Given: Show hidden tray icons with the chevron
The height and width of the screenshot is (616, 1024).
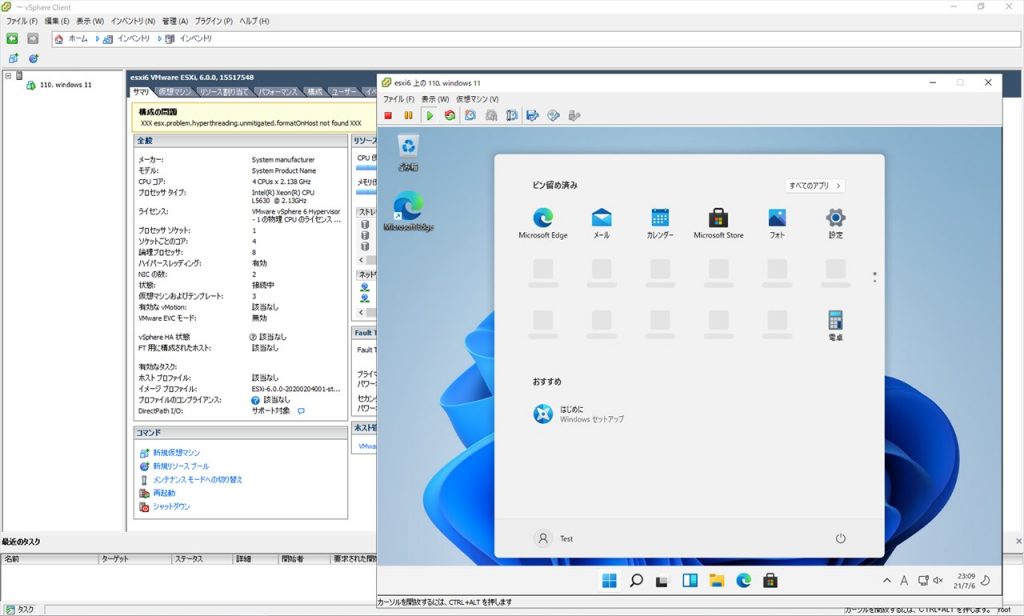Looking at the screenshot, I should 887,580.
